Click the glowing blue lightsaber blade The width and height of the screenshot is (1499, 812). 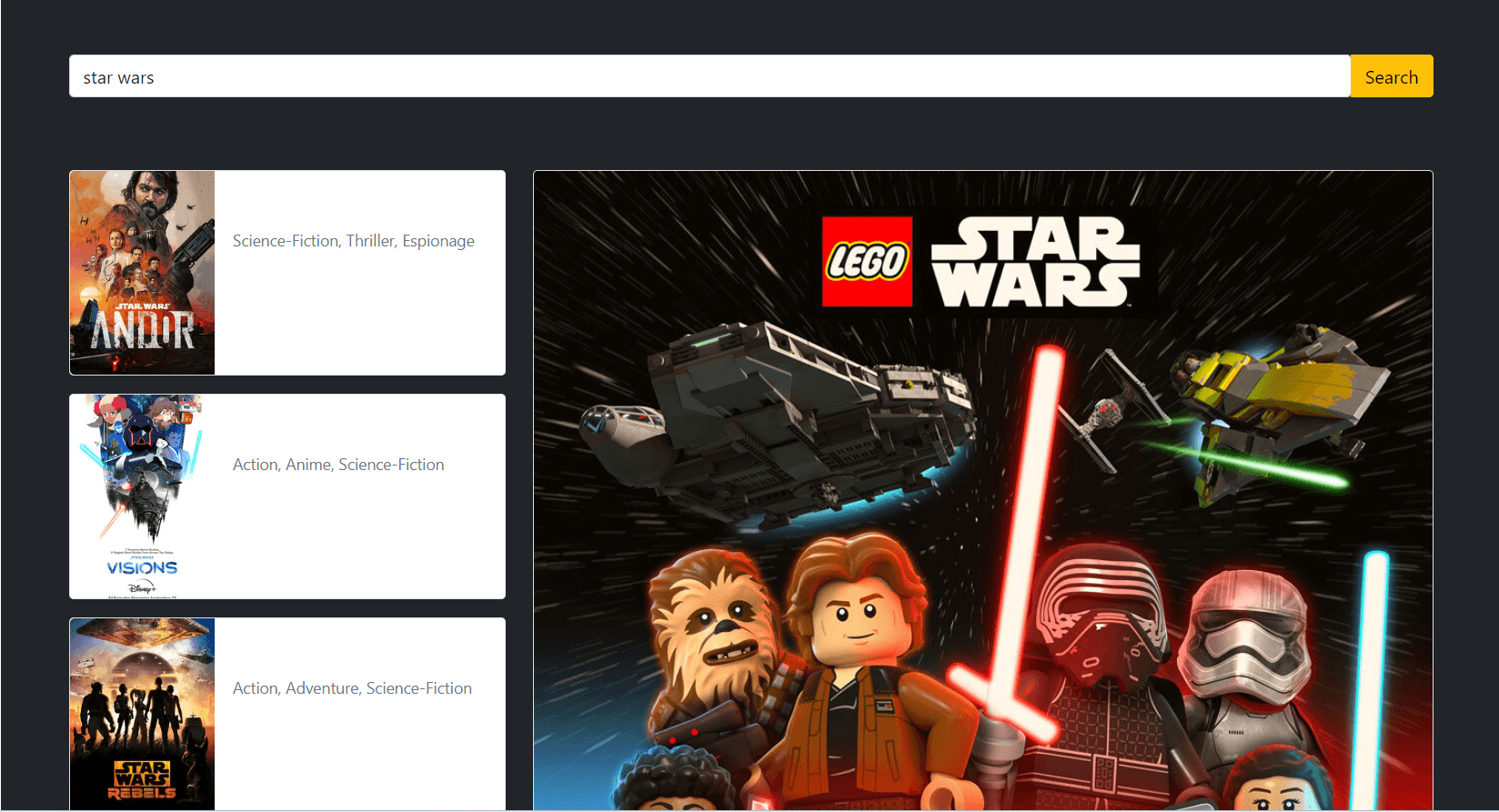click(1375, 655)
